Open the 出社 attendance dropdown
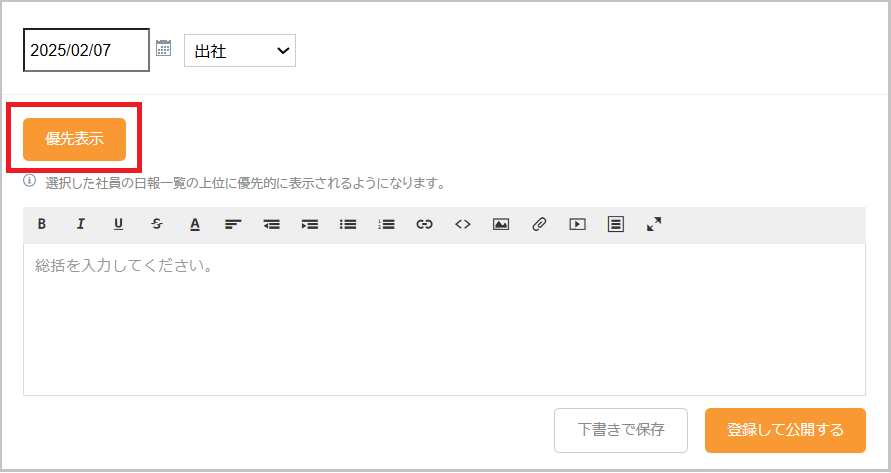Viewport: 891px width, 473px height. pyautogui.click(x=240, y=51)
